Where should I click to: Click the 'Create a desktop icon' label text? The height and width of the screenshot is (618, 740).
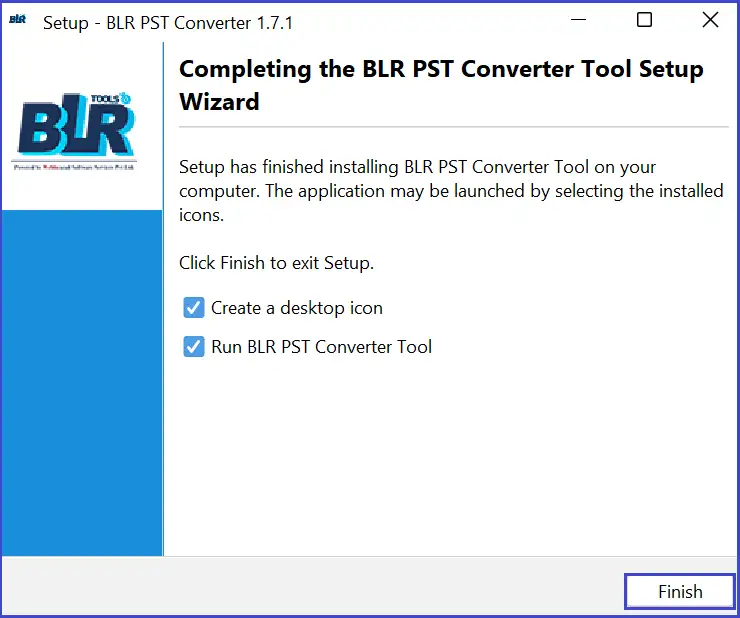coord(297,308)
